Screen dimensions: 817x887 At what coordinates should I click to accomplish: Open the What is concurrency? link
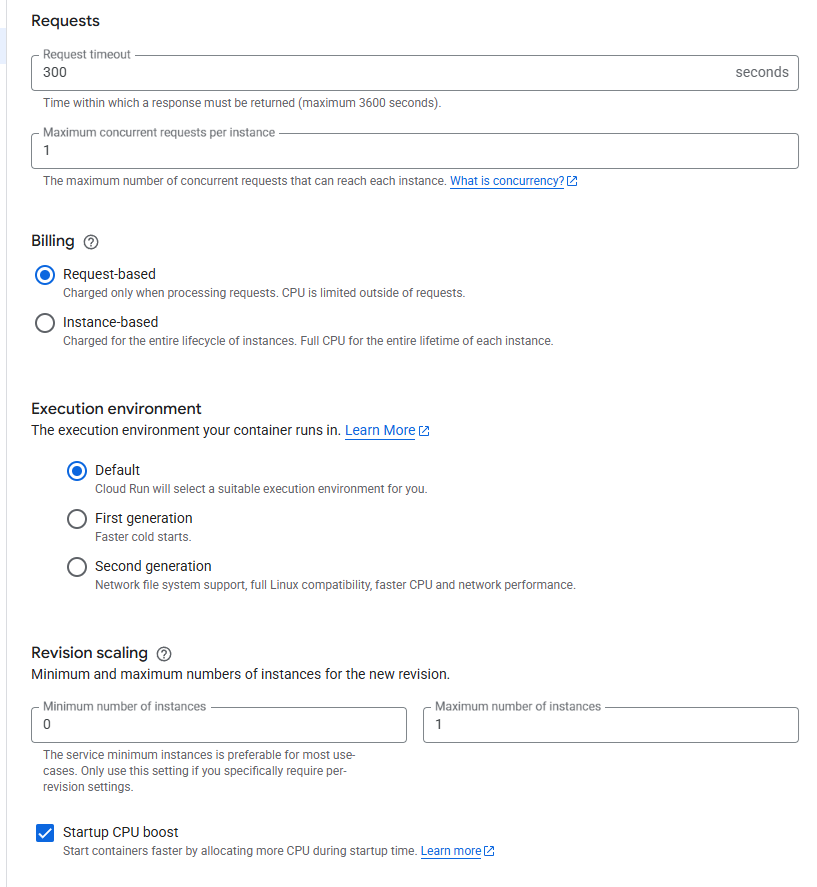pyautogui.click(x=506, y=182)
